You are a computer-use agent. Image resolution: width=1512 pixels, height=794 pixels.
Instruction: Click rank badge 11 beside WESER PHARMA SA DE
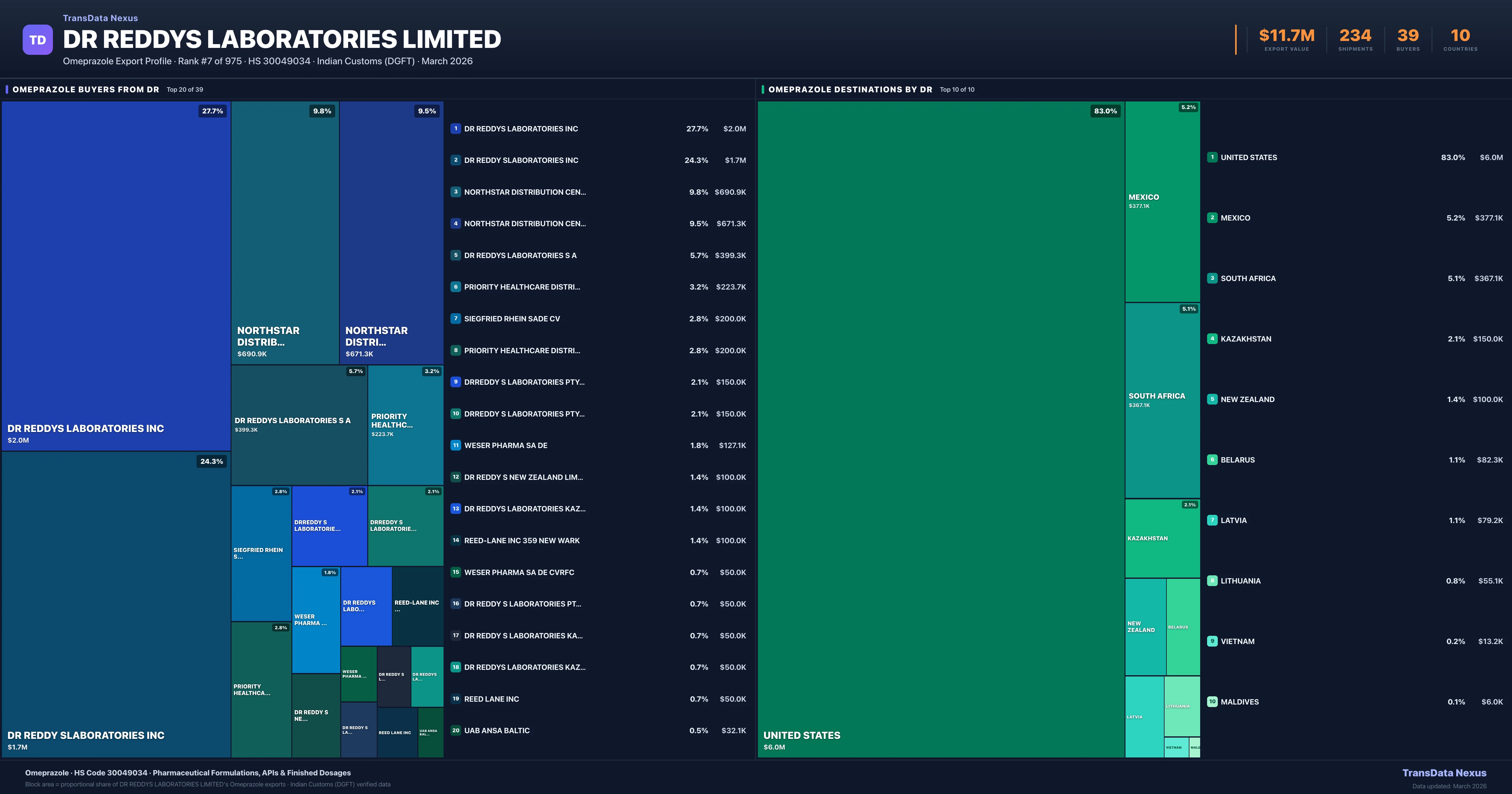point(455,445)
